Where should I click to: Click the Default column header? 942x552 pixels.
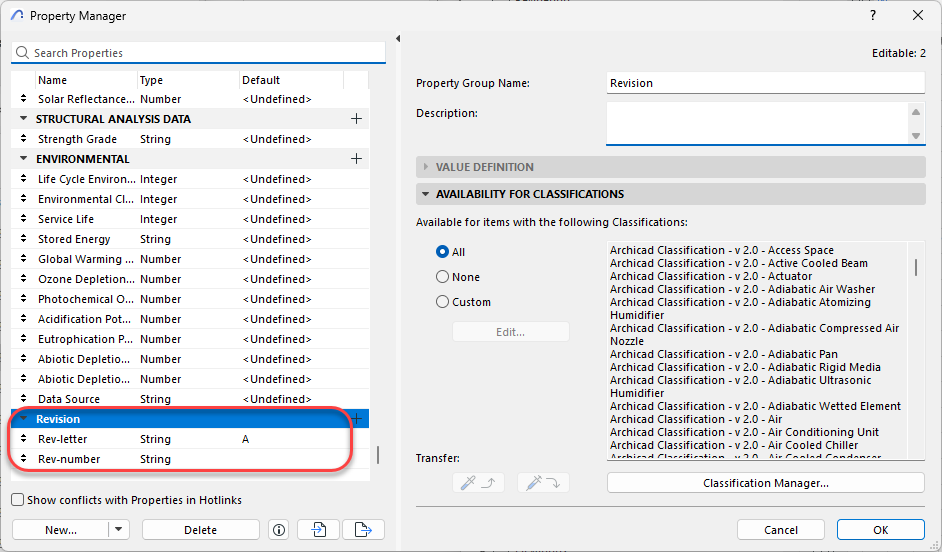291,80
